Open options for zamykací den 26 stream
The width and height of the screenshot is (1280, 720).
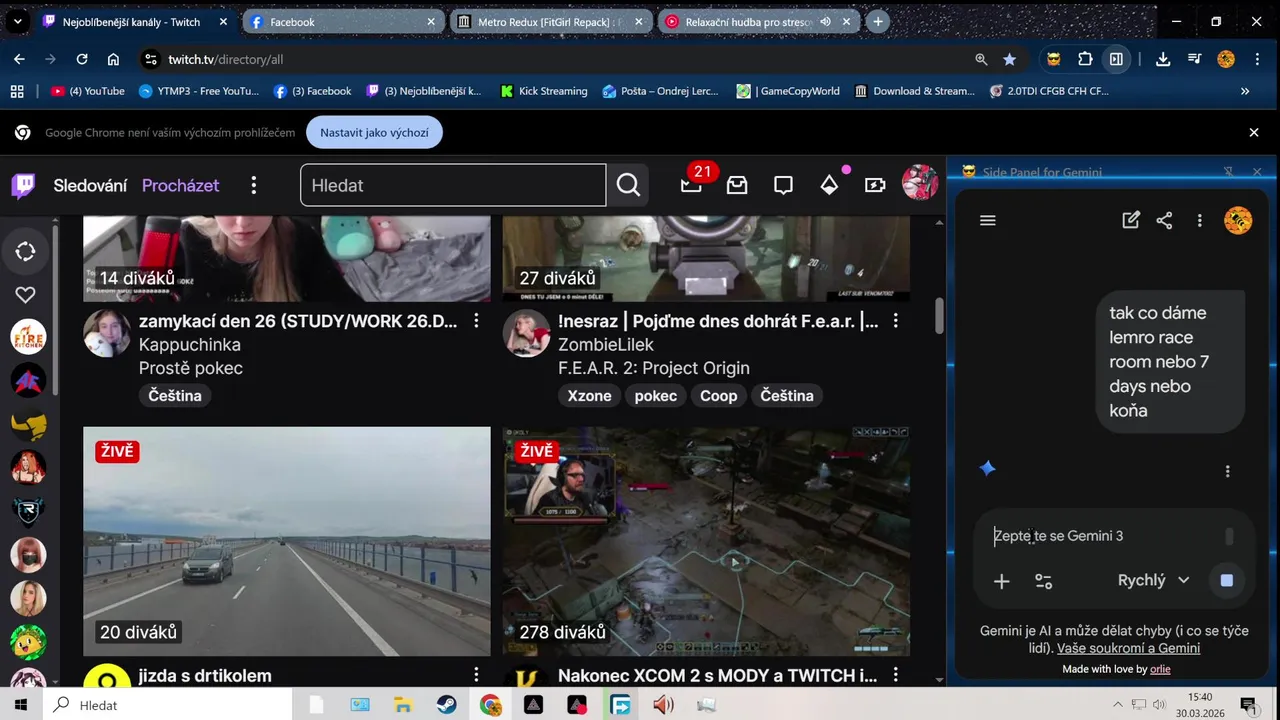point(477,321)
